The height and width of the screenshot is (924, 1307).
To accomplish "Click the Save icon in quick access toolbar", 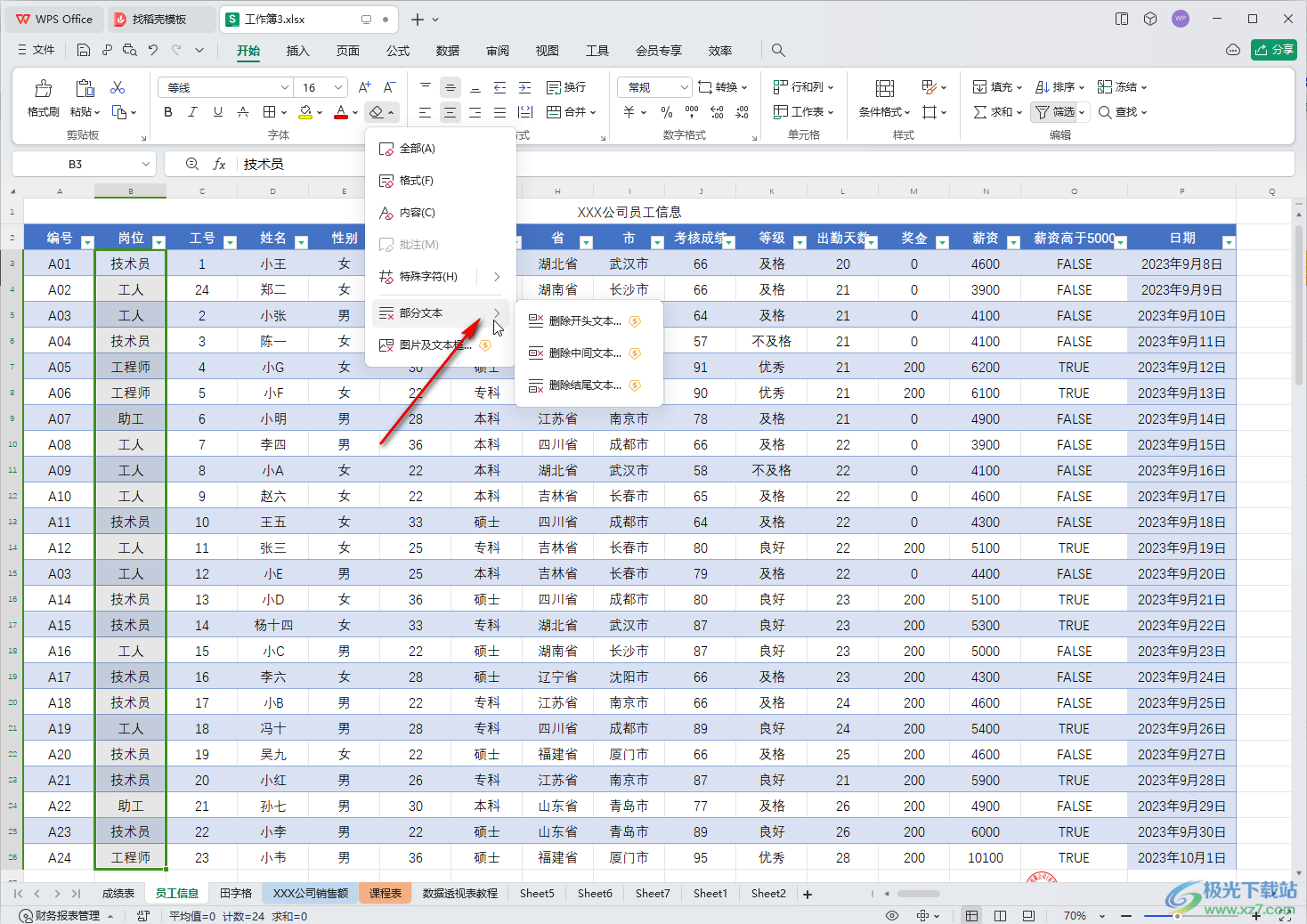I will pos(84,50).
